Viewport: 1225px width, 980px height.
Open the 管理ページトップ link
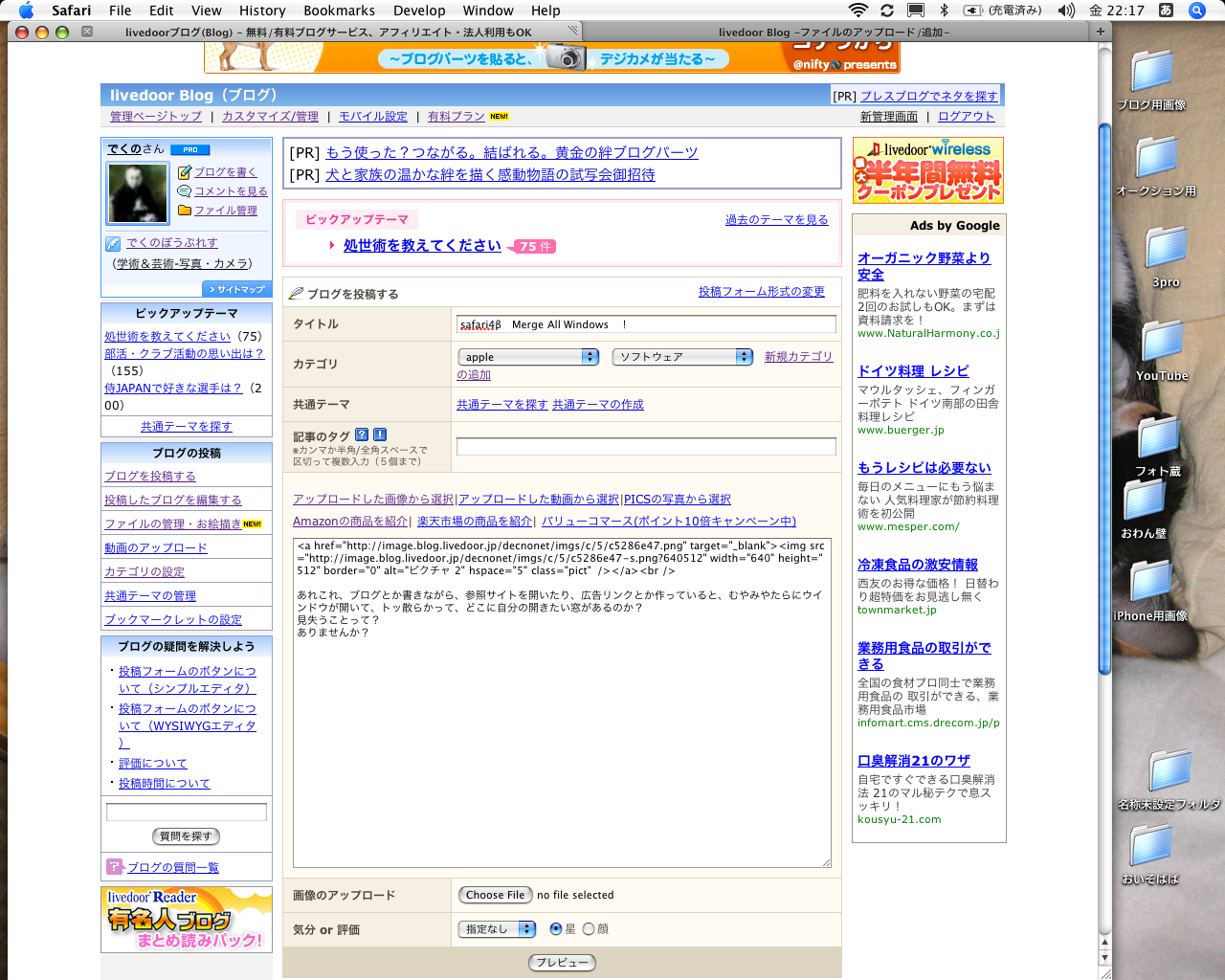(156, 117)
